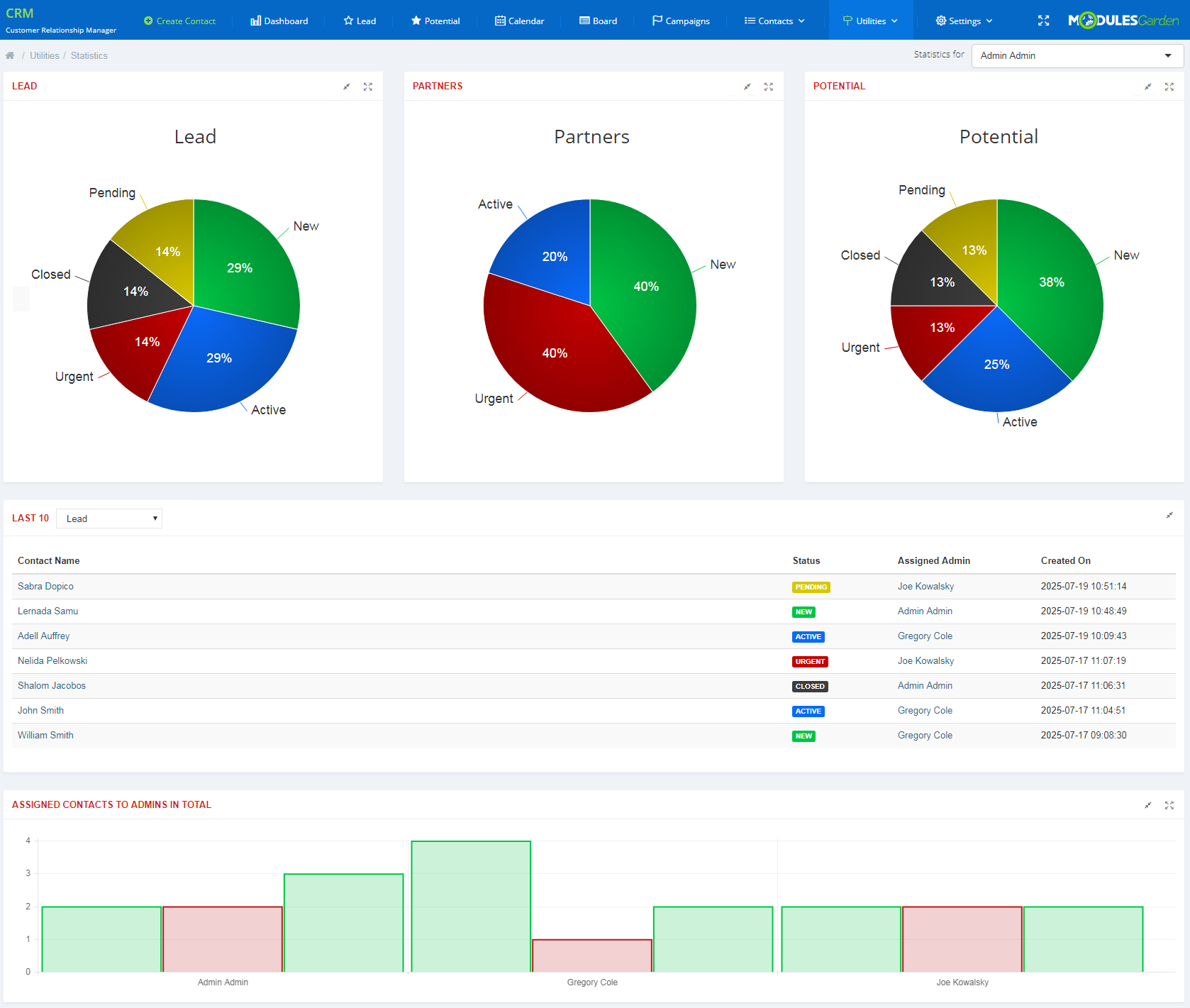Expand the Assigned Contacts chart to fullscreen
Screen dimensions: 1190x1008
click(x=1168, y=805)
